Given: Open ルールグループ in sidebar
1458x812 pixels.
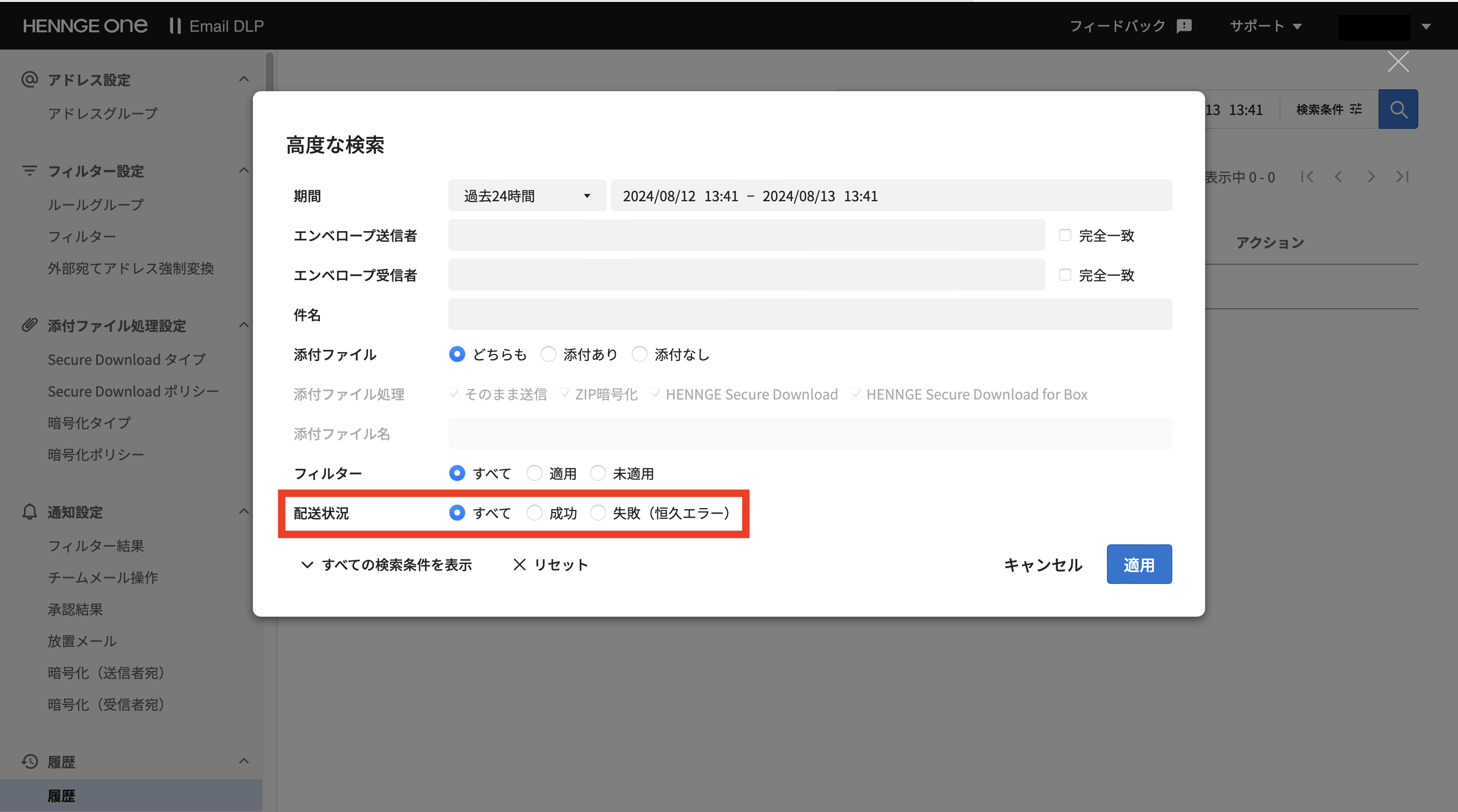Looking at the screenshot, I should pyautogui.click(x=96, y=204).
